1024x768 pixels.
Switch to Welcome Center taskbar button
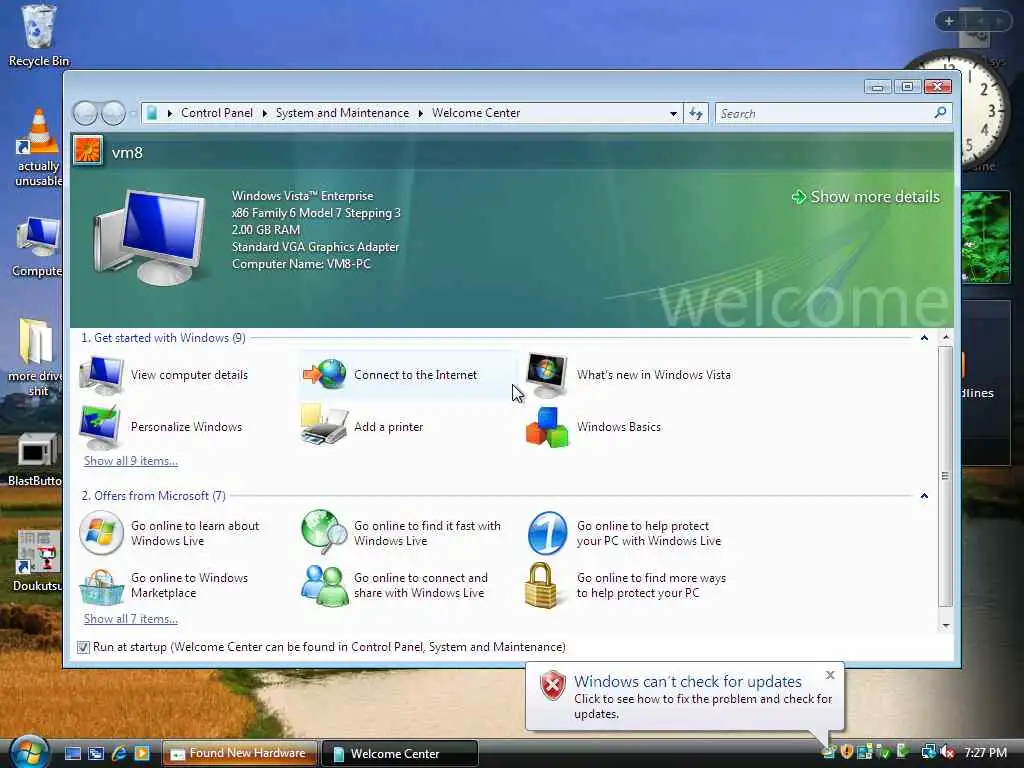(400, 754)
